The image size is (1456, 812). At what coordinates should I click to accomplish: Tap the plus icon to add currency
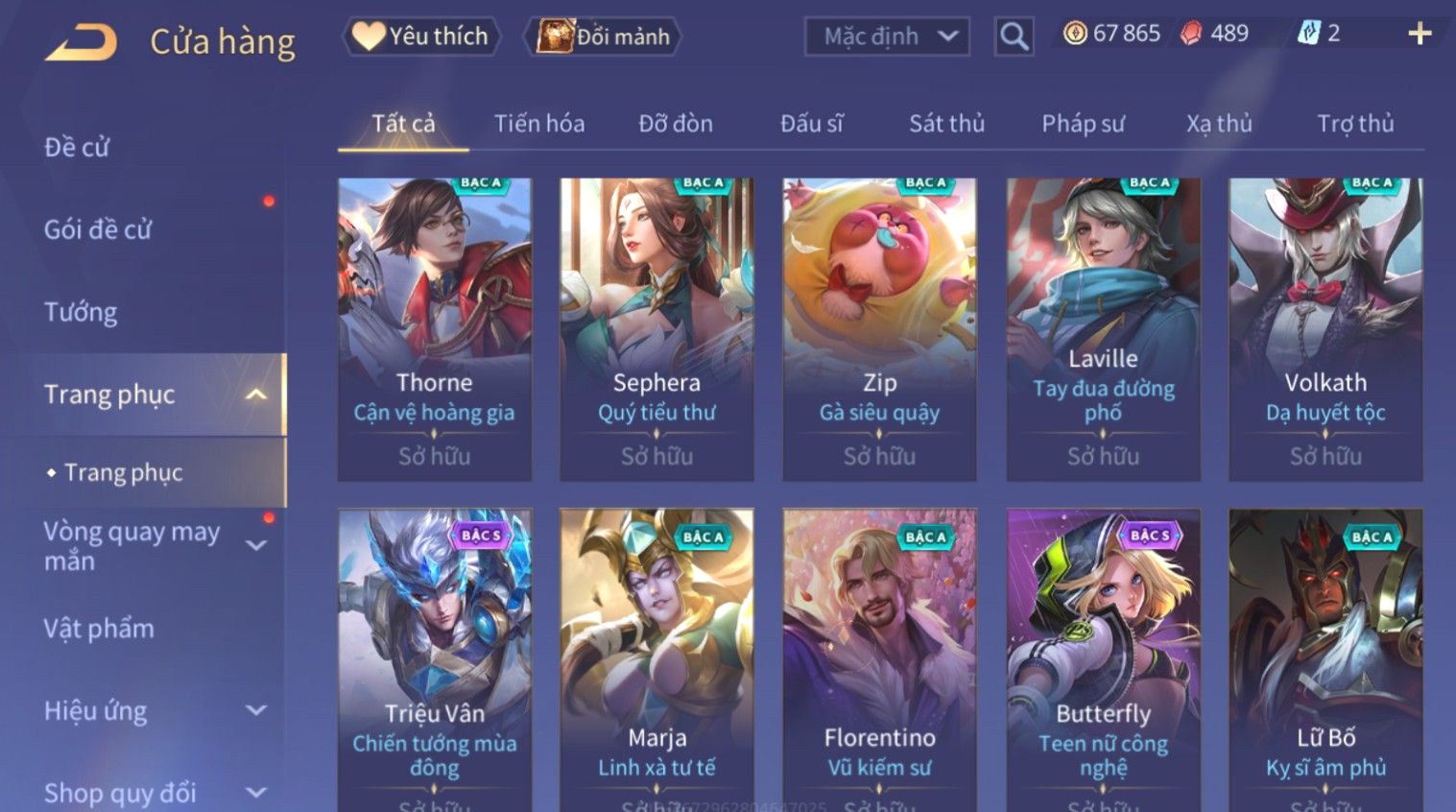pos(1420,35)
